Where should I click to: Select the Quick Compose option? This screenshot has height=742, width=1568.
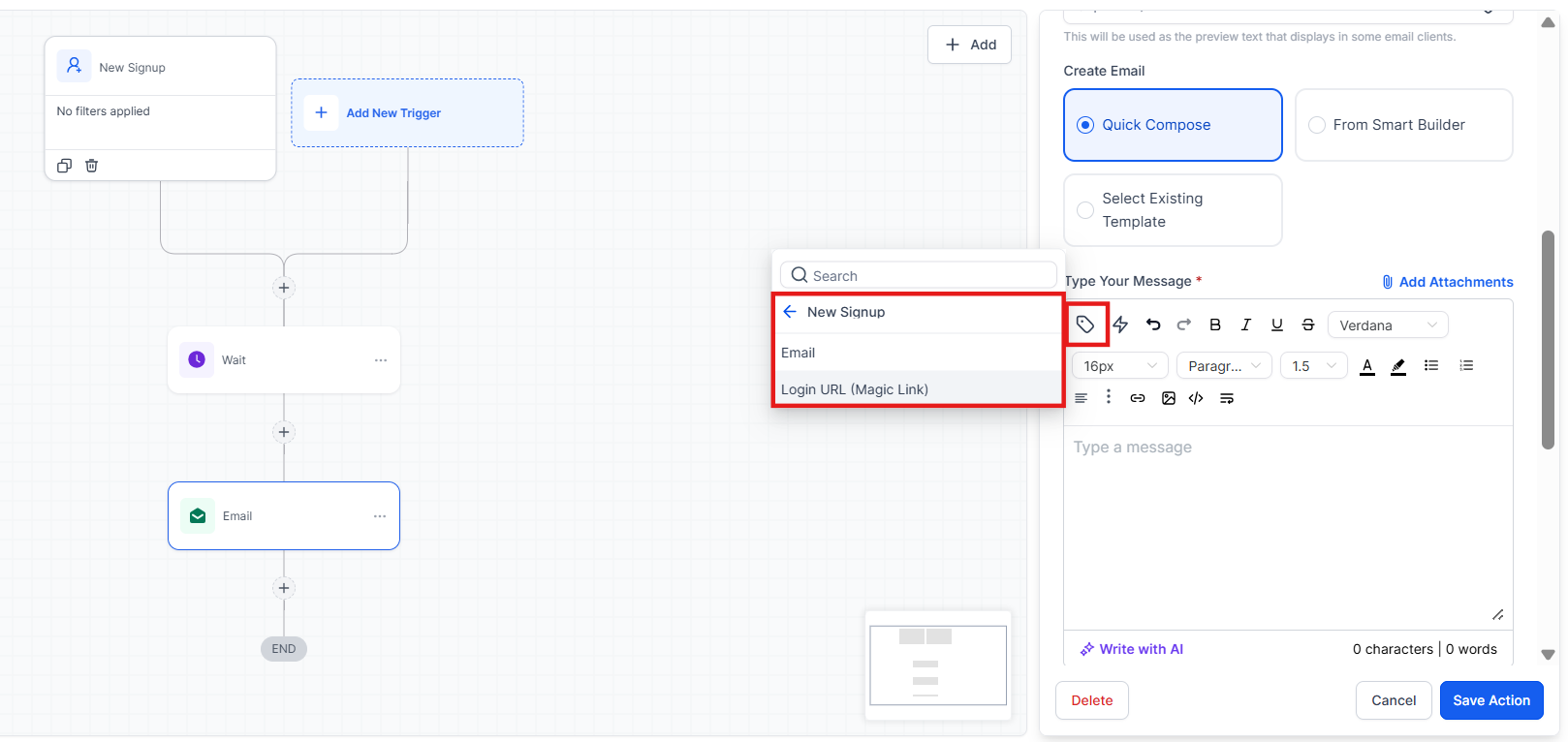1086,125
